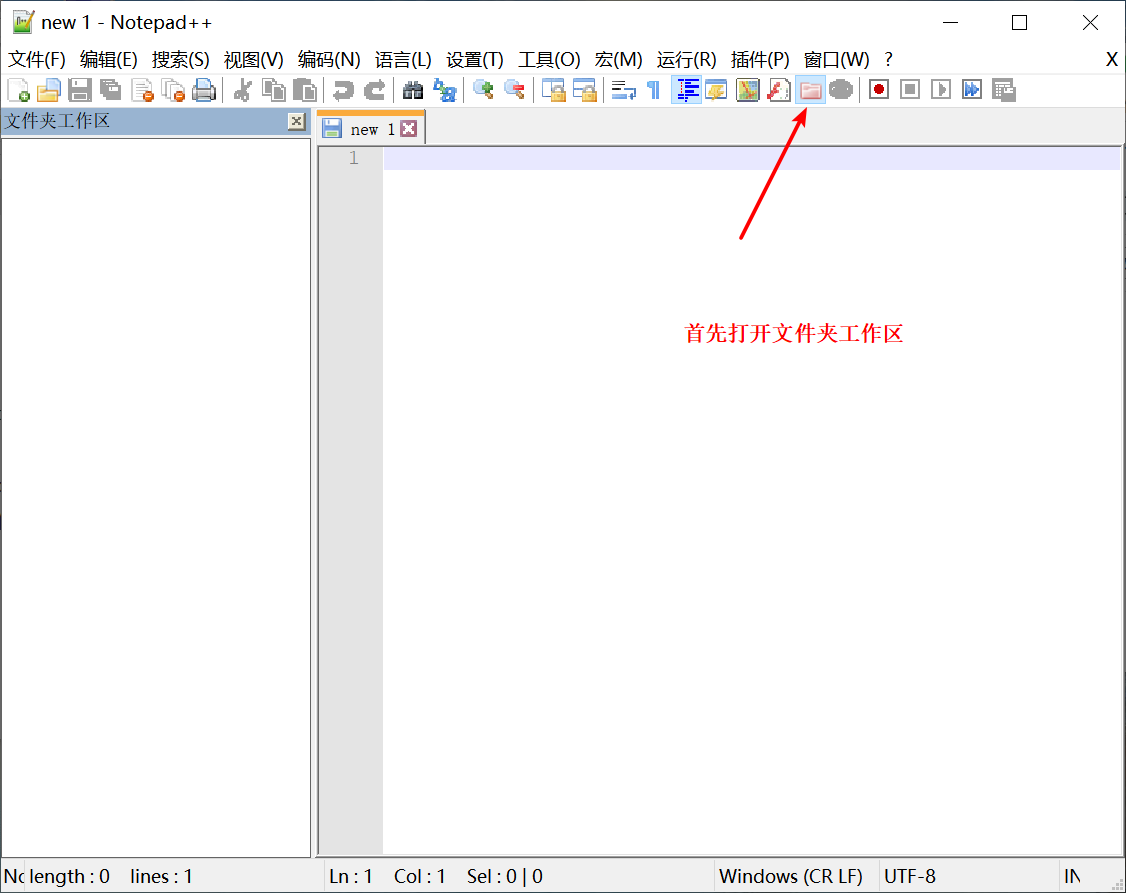Viewport: 1126px width, 893px height.
Task: Zoom in using the toolbar magnifier plus
Action: click(x=483, y=90)
